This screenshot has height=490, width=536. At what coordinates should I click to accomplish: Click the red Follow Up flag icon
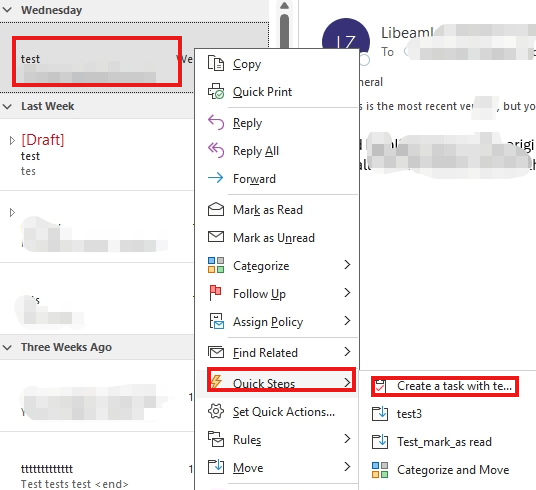pyautogui.click(x=215, y=293)
